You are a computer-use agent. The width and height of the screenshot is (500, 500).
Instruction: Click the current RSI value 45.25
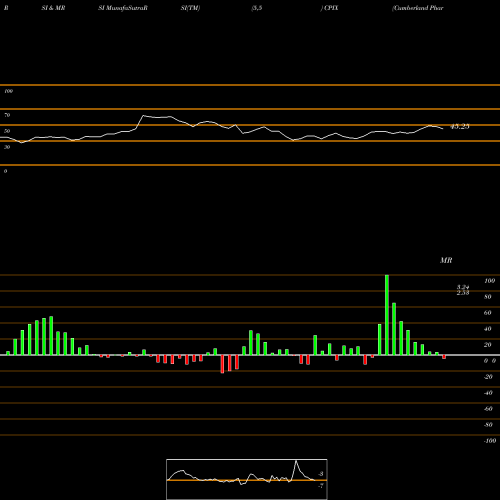460,127
